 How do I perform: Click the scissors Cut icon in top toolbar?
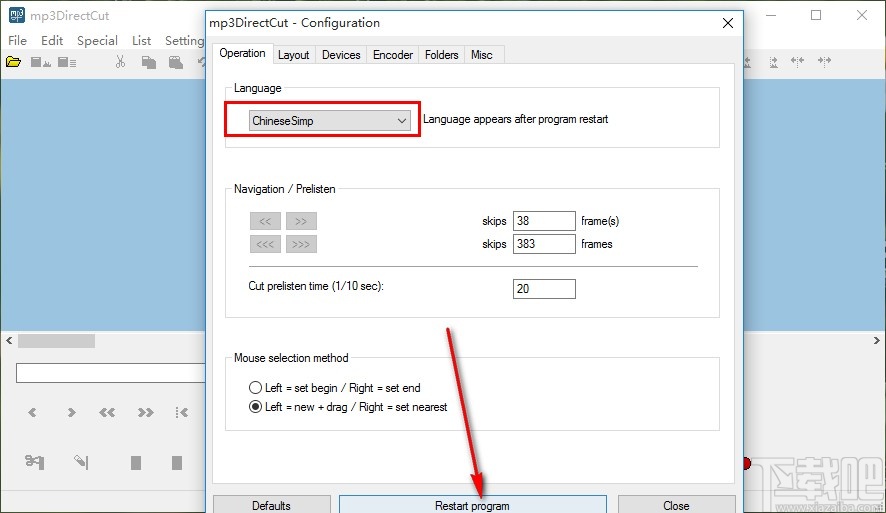tap(120, 62)
